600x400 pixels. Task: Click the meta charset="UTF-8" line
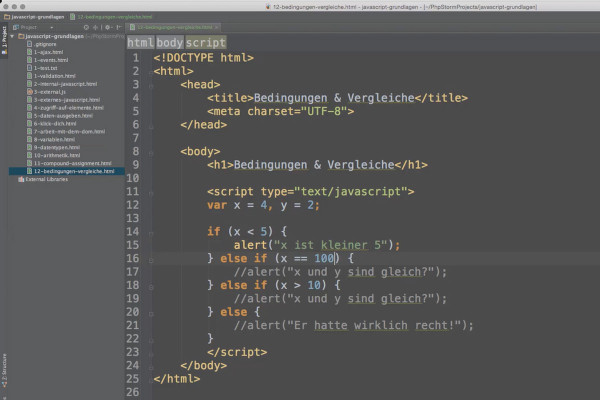coord(280,111)
